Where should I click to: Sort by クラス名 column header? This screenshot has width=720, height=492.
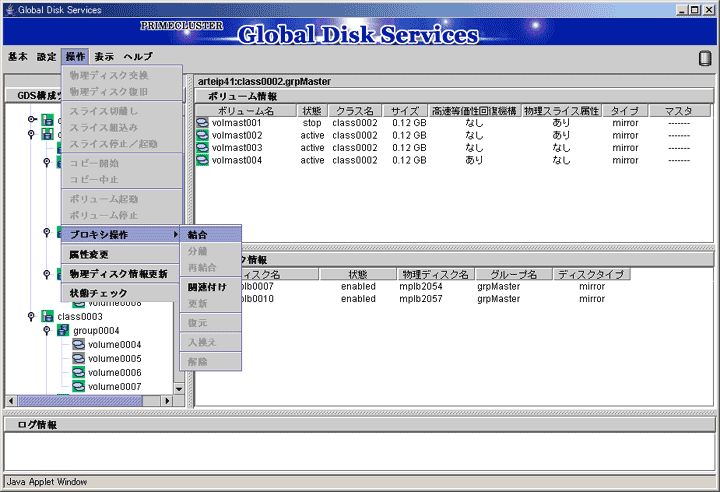(355, 111)
